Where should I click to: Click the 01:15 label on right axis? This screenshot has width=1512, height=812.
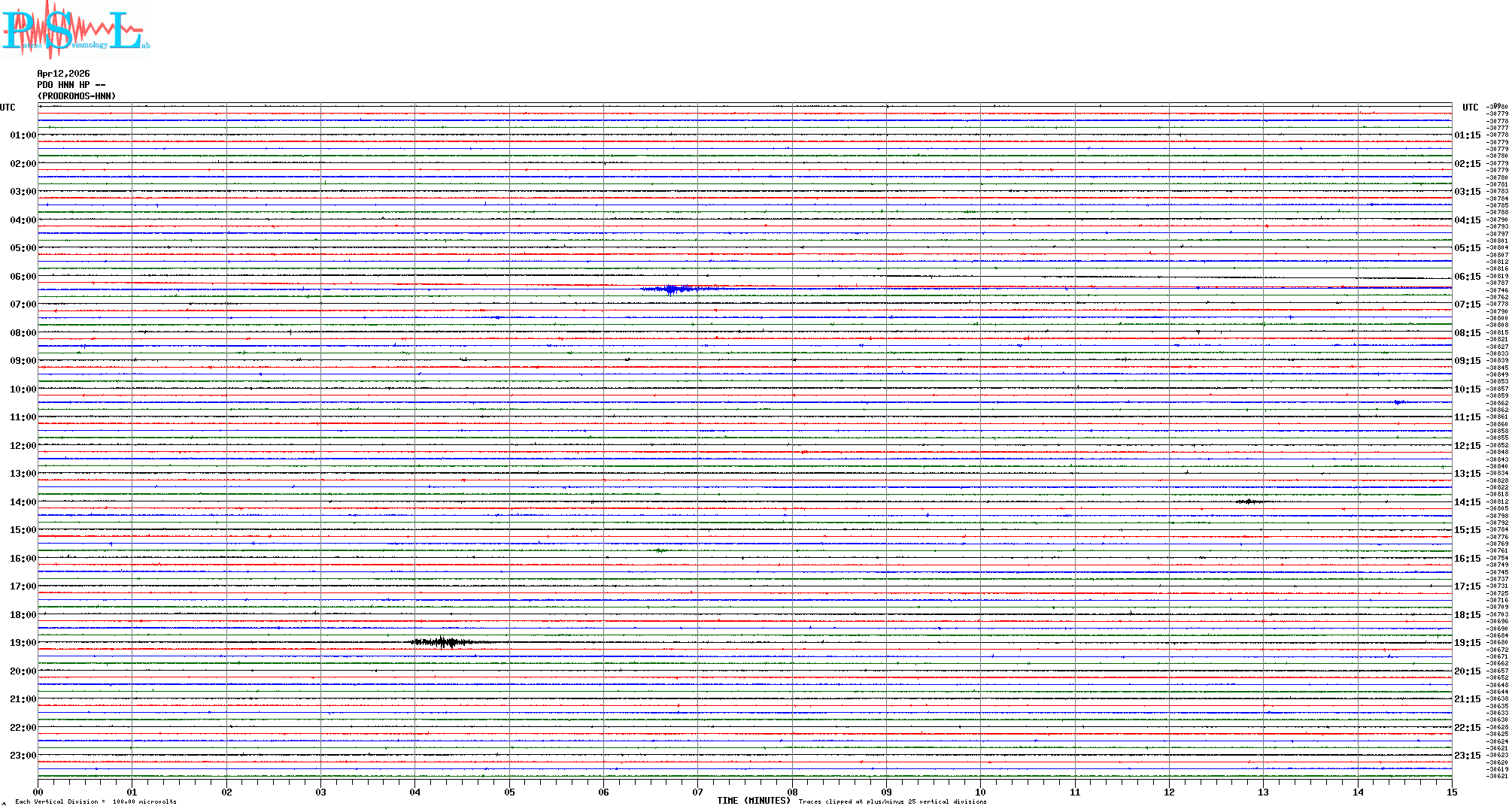pyautogui.click(x=1467, y=135)
